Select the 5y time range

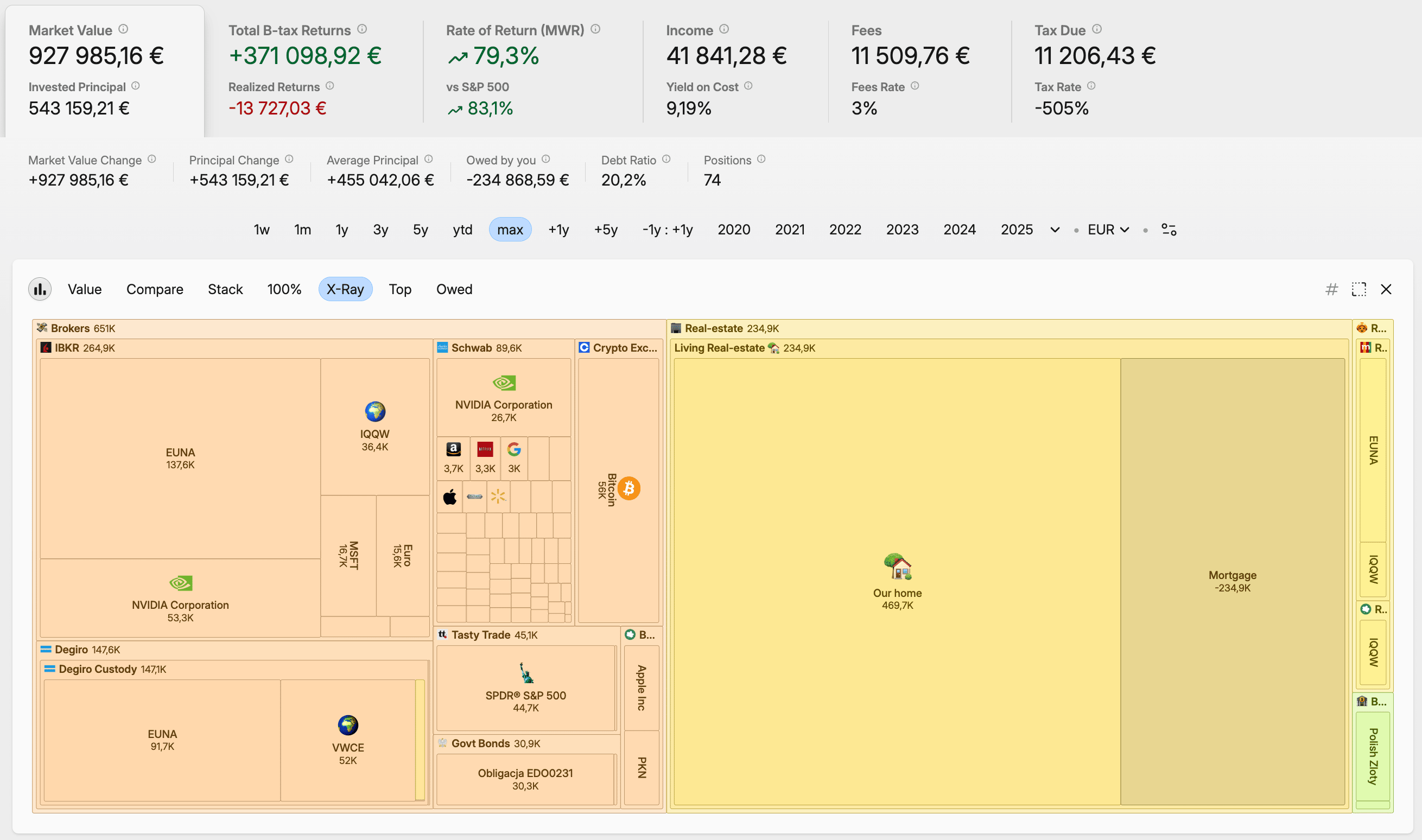click(x=420, y=229)
